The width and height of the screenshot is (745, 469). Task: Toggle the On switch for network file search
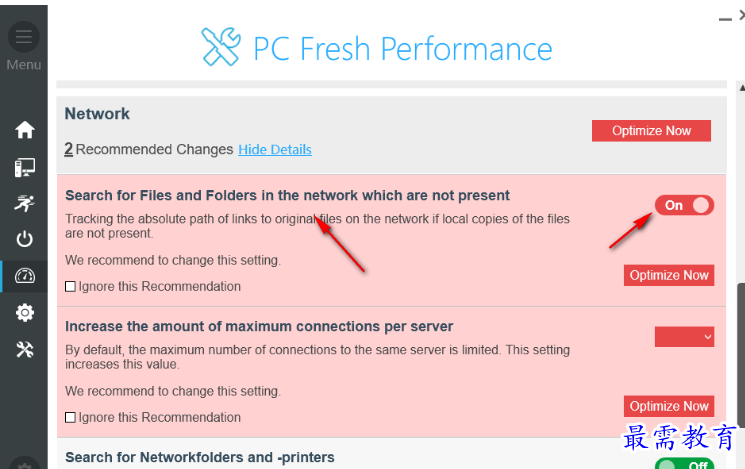pyautogui.click(x=684, y=205)
